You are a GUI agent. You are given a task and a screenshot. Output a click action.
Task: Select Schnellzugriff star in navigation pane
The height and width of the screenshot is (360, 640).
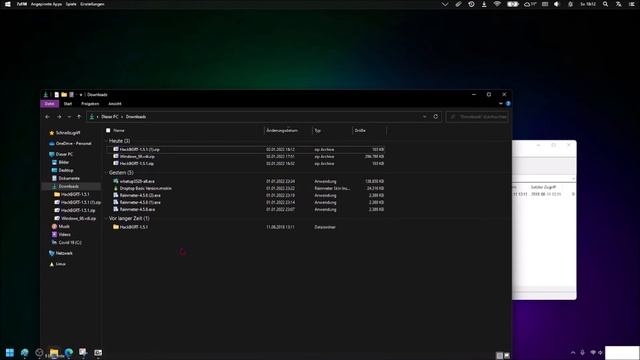(x=64, y=133)
